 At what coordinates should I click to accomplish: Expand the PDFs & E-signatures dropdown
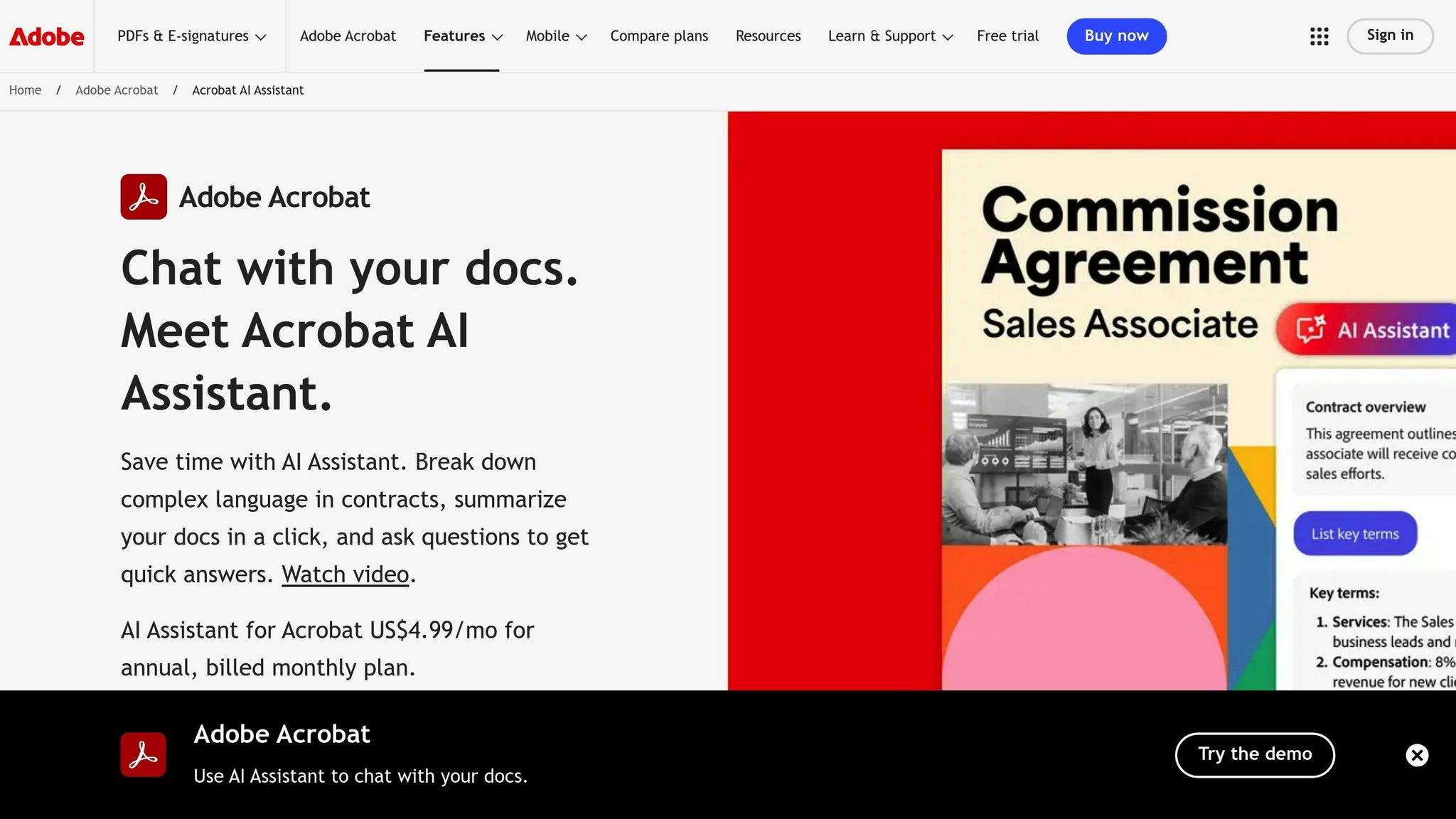(x=191, y=36)
